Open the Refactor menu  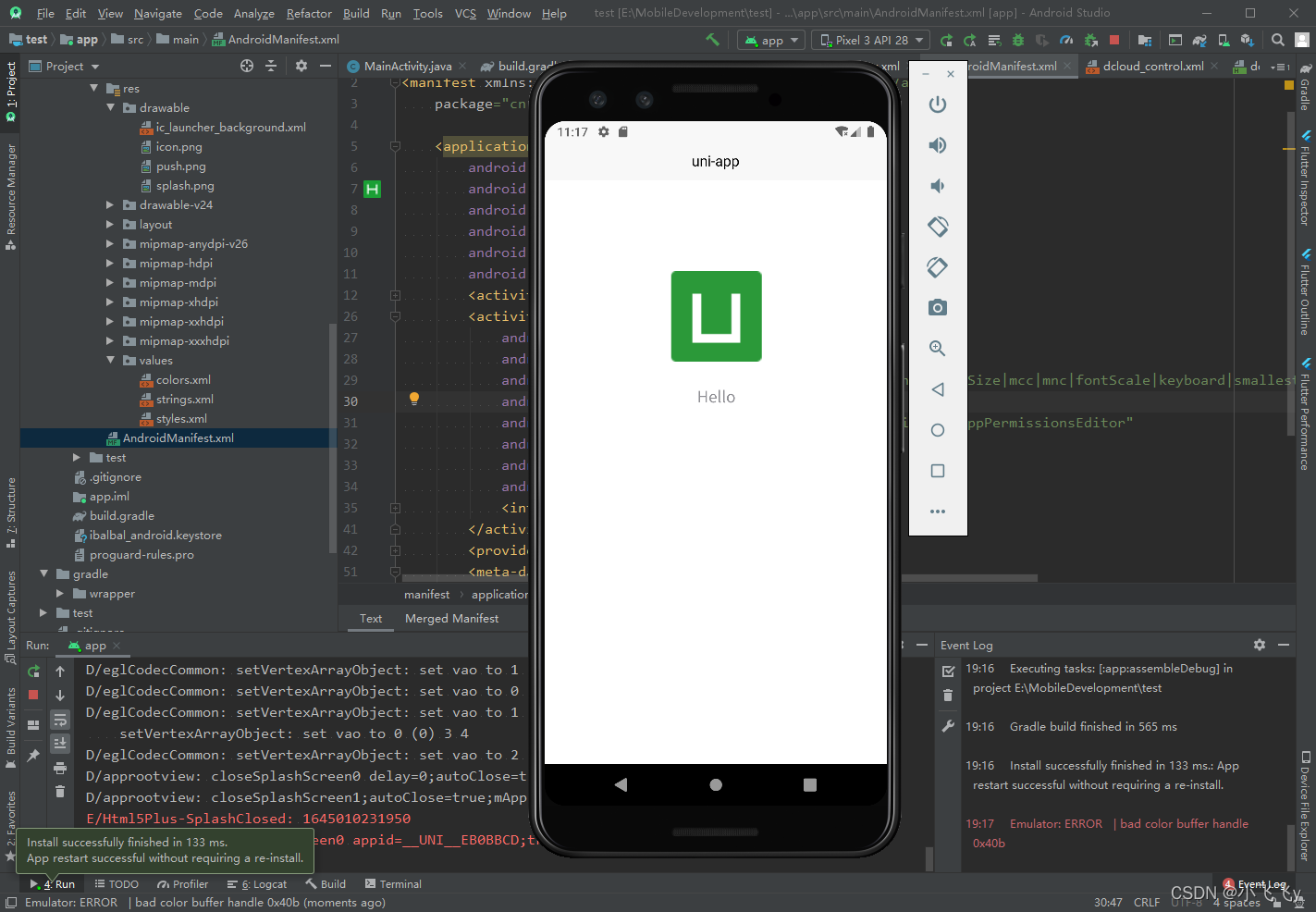(x=309, y=13)
